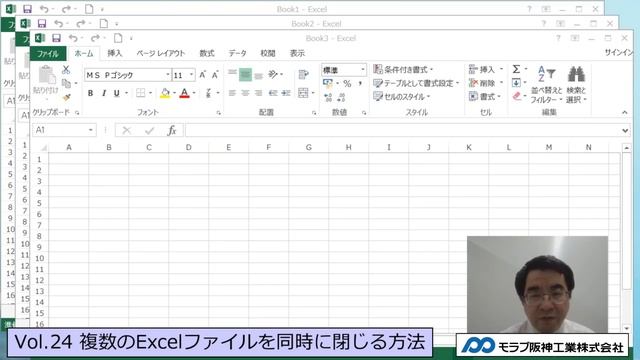The image size is (640, 360).
Task: Click the 書式 cells button
Action: [x=484, y=97]
